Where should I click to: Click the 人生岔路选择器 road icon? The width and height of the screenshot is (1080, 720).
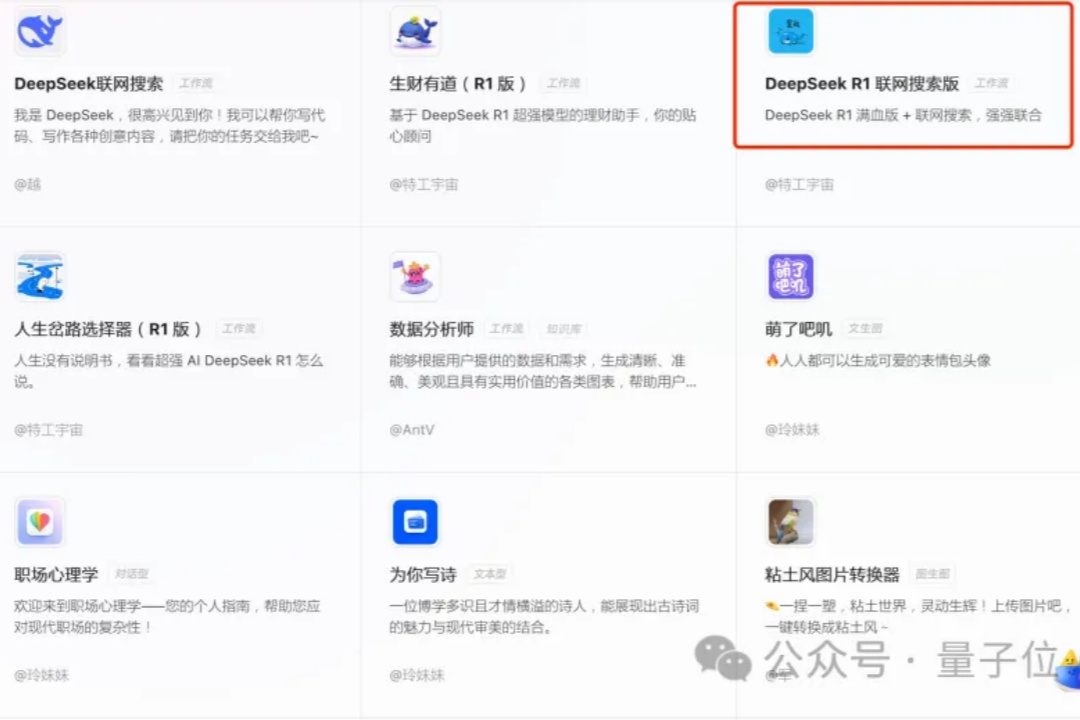coord(40,276)
